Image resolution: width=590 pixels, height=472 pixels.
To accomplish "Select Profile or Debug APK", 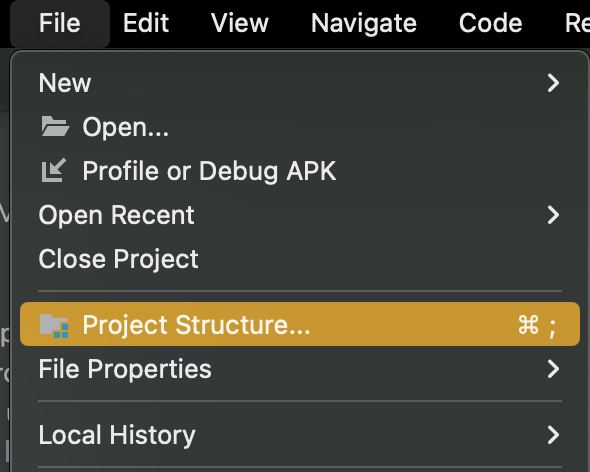I will click(x=300, y=171).
